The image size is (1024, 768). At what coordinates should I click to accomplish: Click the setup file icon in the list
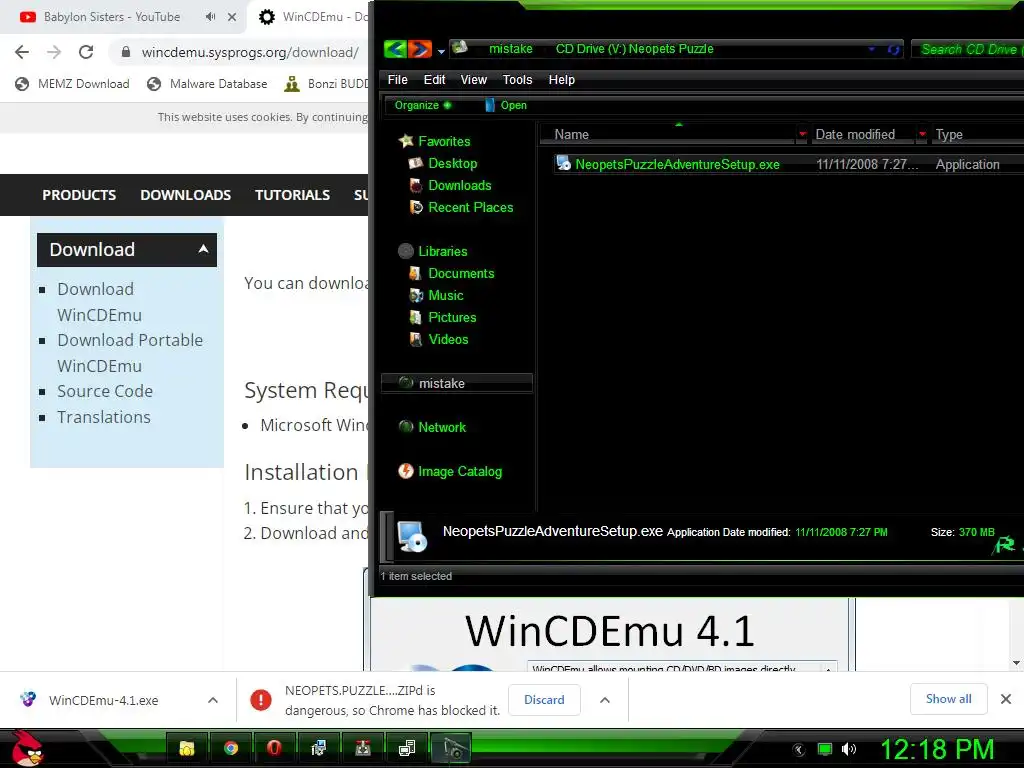[x=563, y=163]
